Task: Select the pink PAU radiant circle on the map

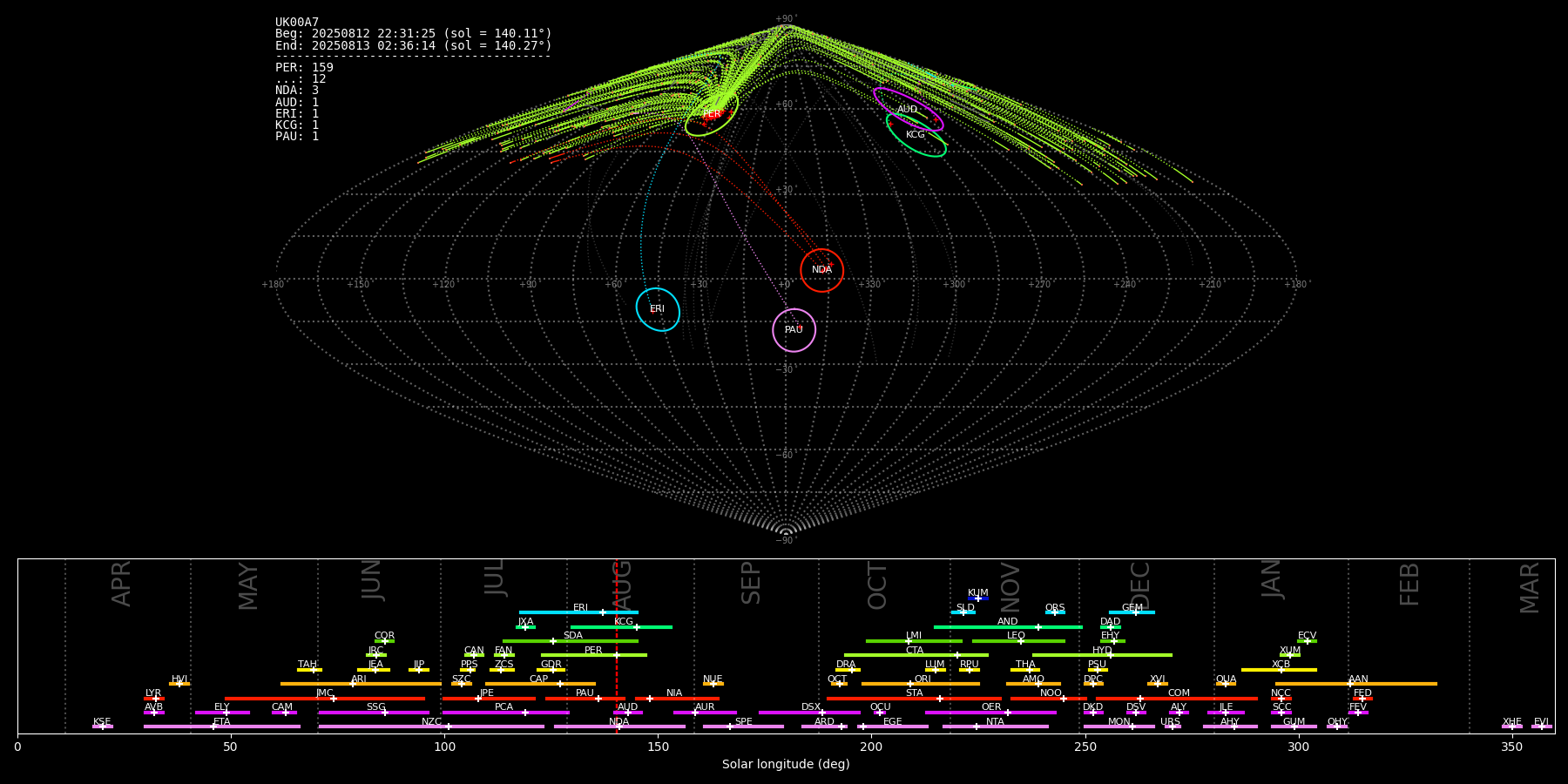Action: click(794, 330)
